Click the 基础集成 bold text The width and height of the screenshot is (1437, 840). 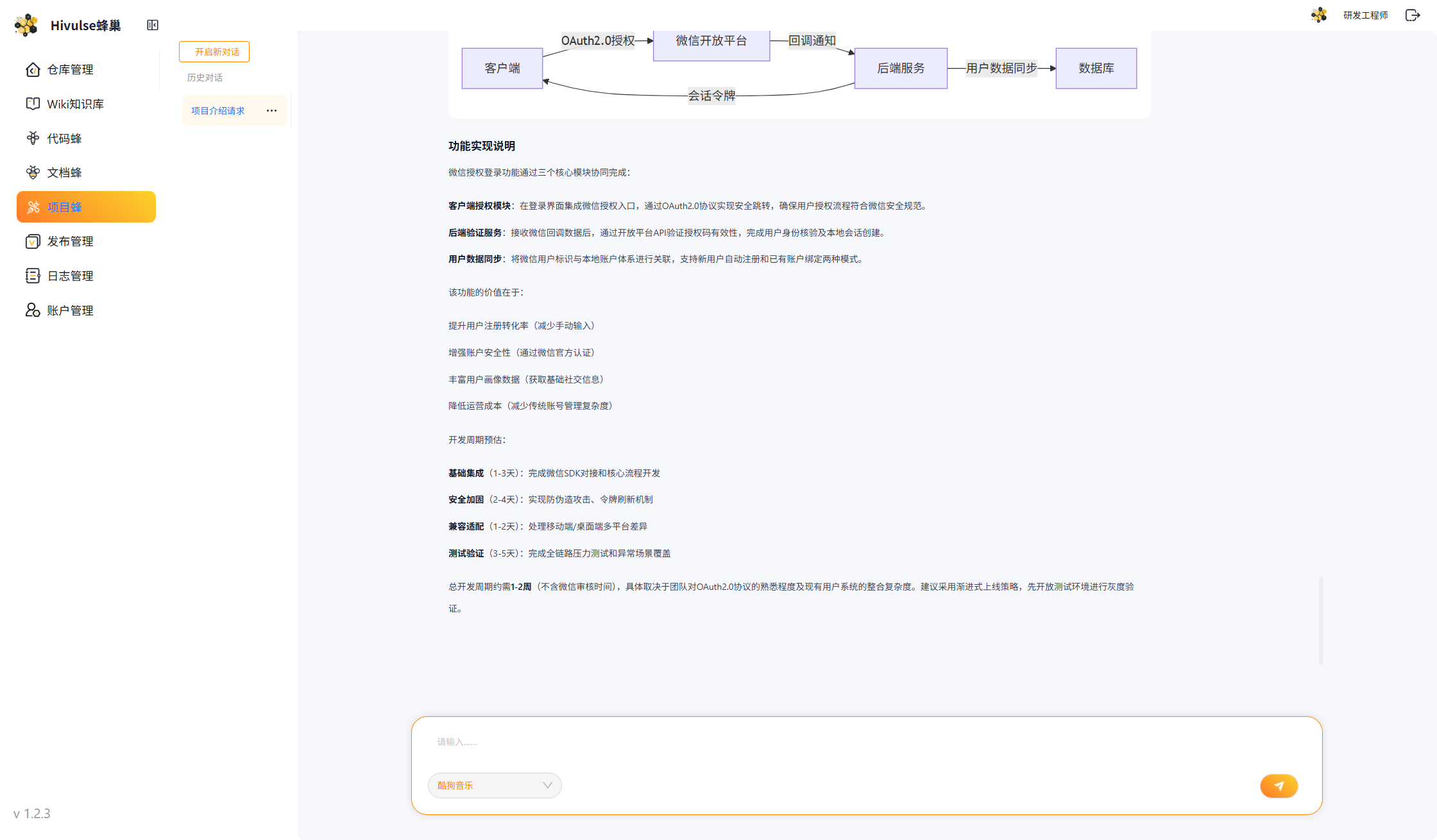tap(466, 473)
